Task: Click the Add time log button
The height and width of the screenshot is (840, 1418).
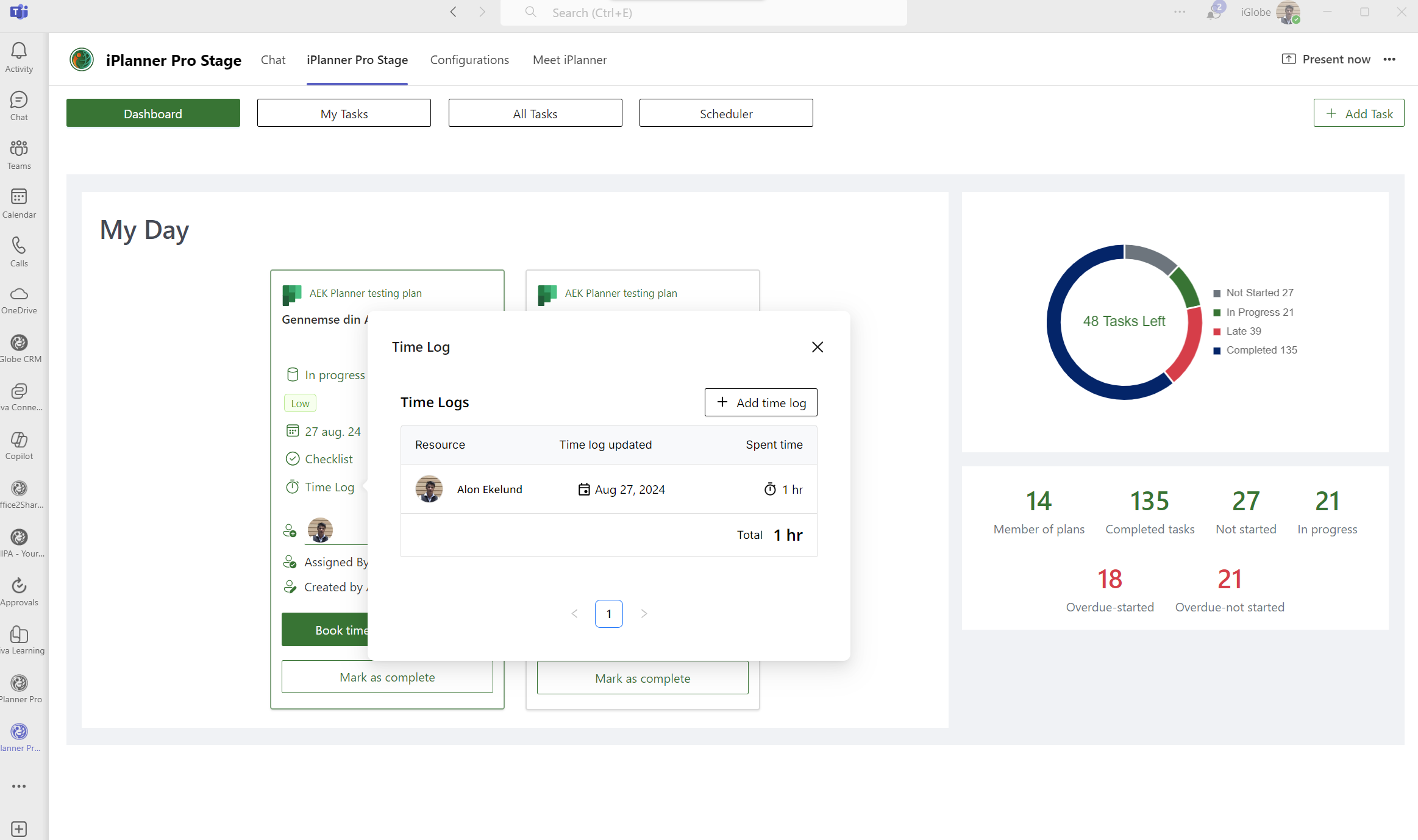Action: [x=760, y=402]
